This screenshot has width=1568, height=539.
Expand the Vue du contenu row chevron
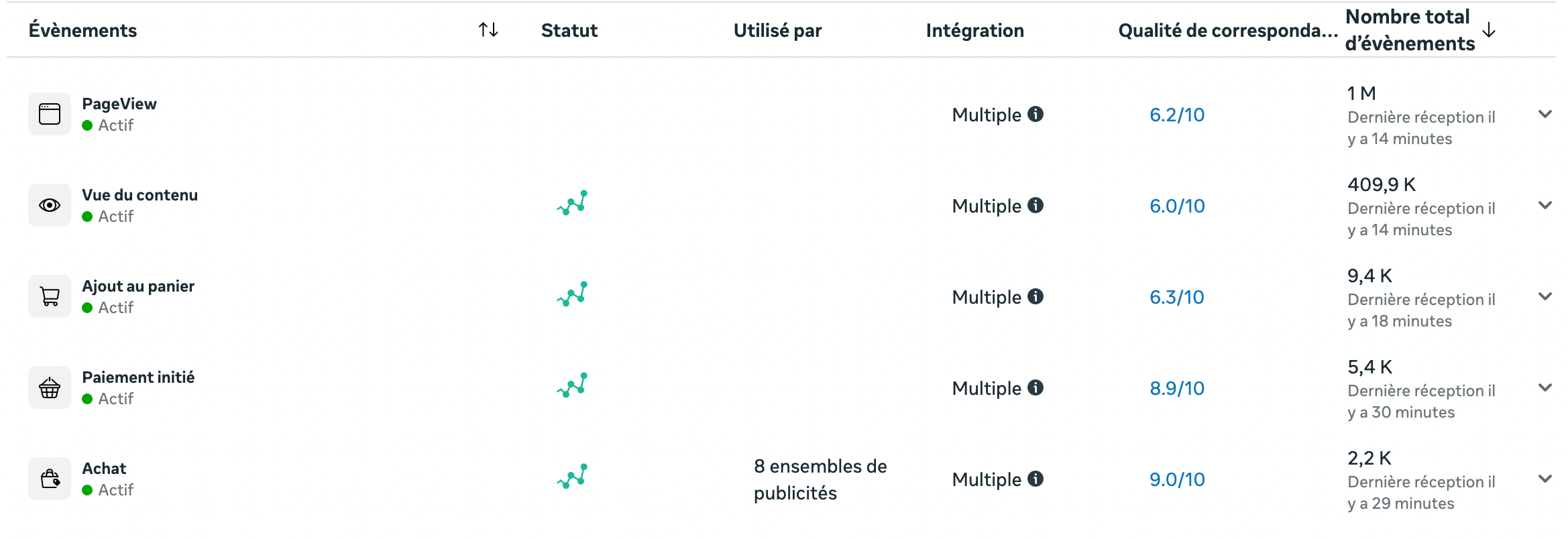pos(1545,205)
